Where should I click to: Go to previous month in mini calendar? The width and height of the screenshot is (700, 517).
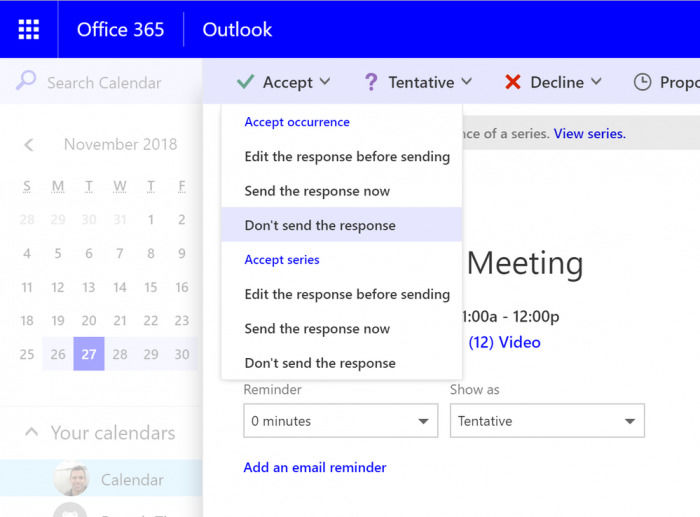click(29, 145)
